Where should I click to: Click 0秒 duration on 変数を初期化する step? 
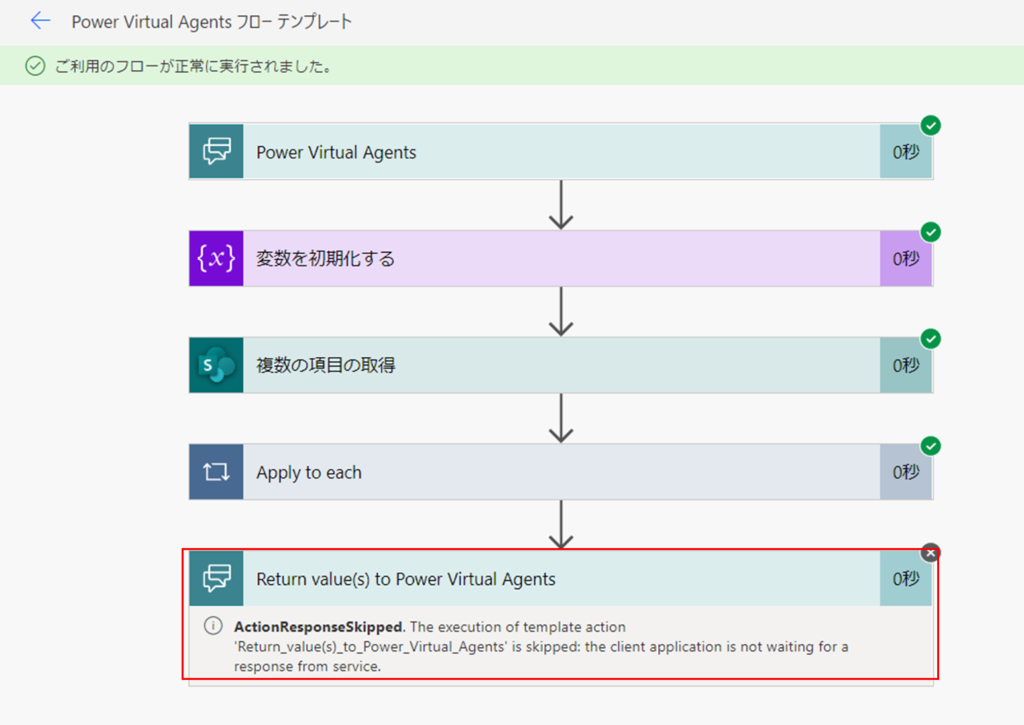pos(906,258)
